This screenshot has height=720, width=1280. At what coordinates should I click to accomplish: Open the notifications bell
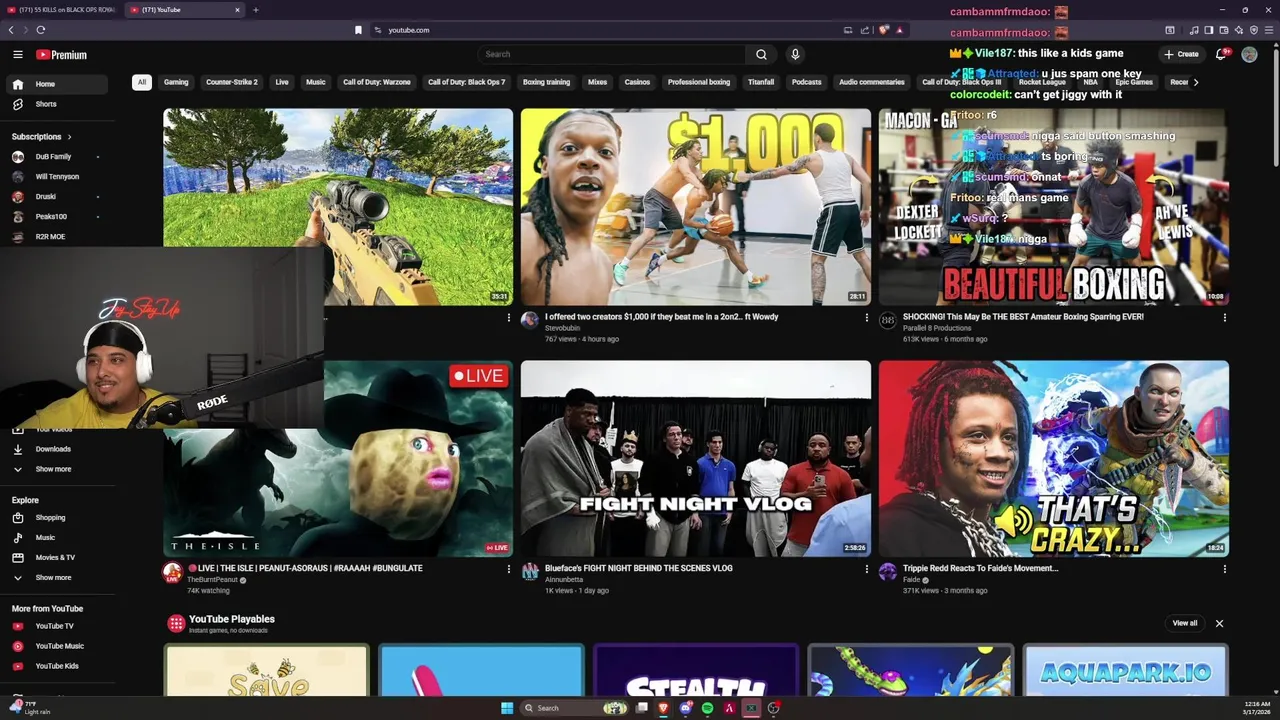pos(1221,54)
